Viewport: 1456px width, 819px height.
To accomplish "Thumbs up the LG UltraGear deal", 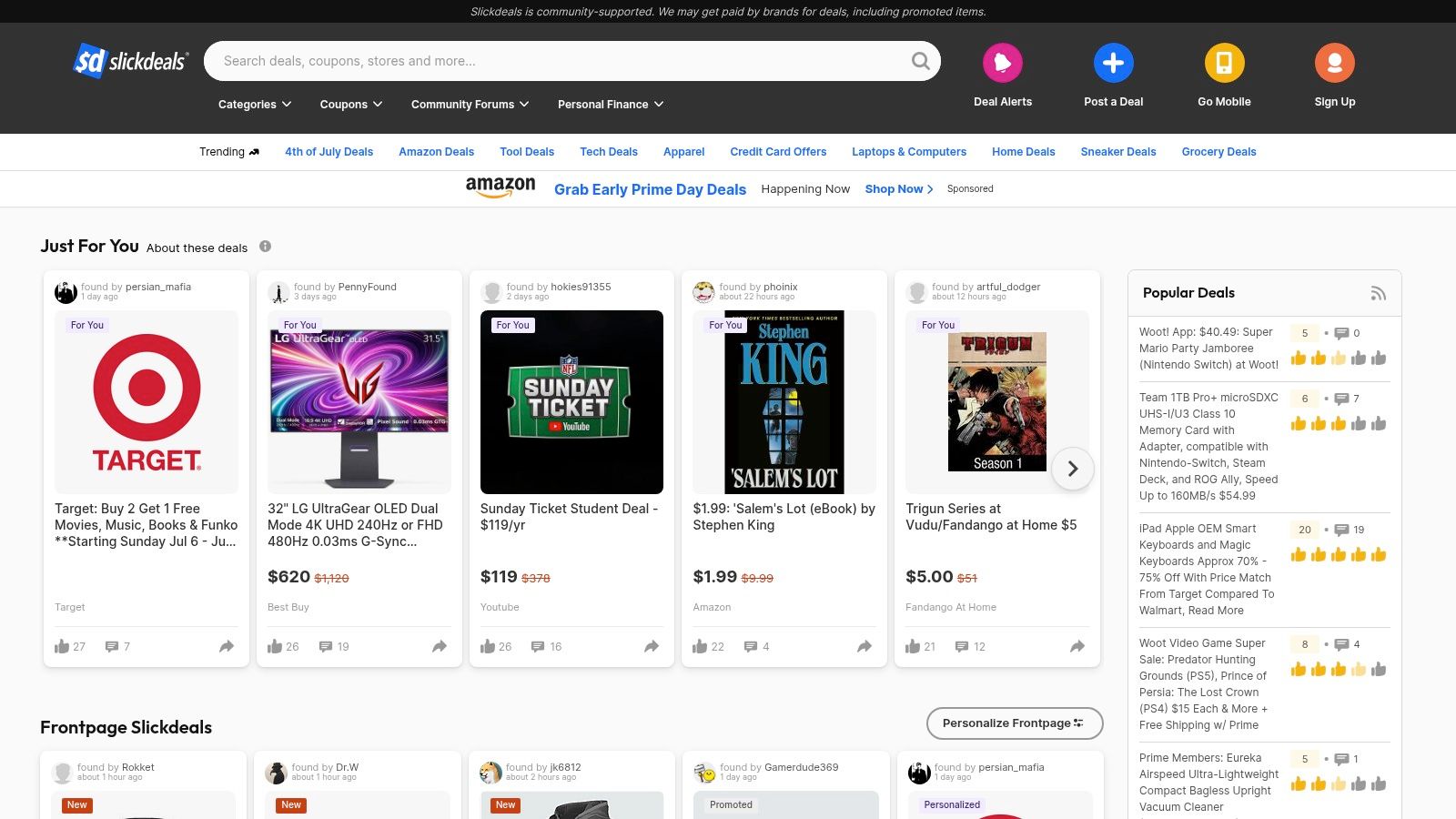I will tap(275, 646).
